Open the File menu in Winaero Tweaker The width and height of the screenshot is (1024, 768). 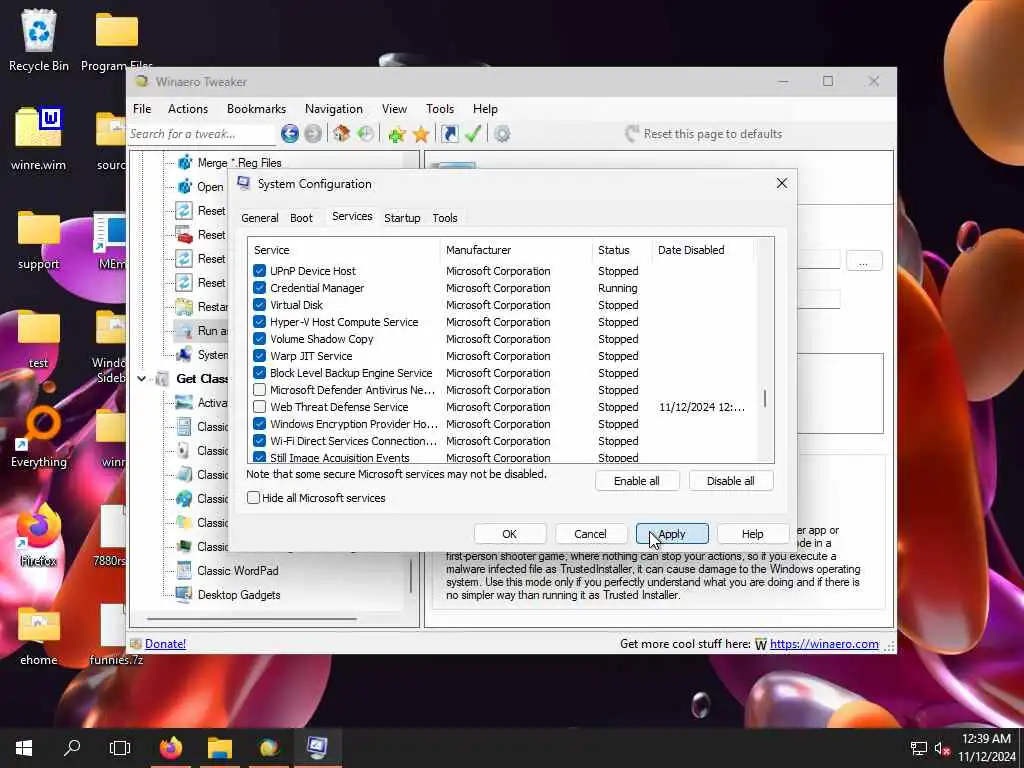[x=142, y=109]
